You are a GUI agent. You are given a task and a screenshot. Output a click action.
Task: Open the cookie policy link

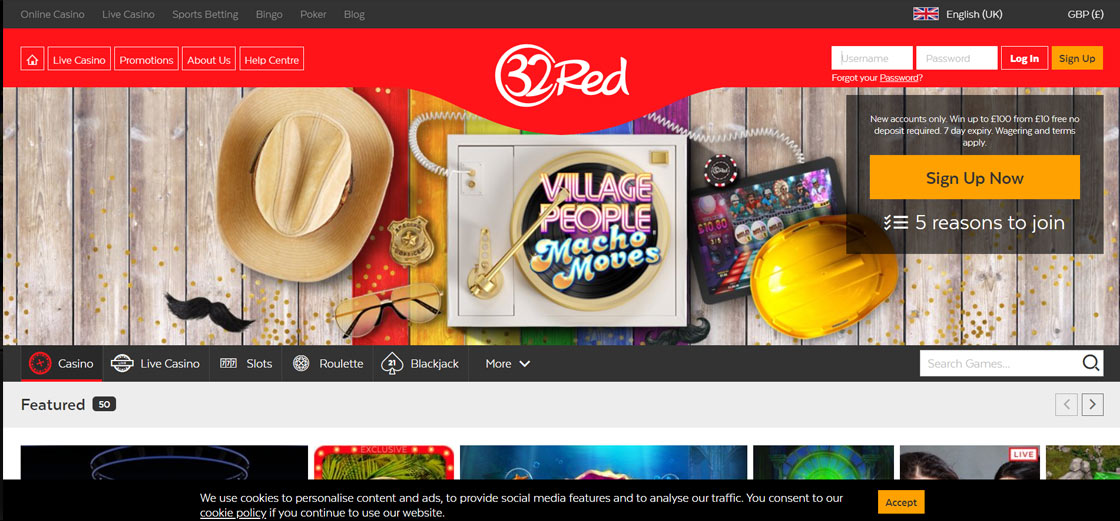233,512
